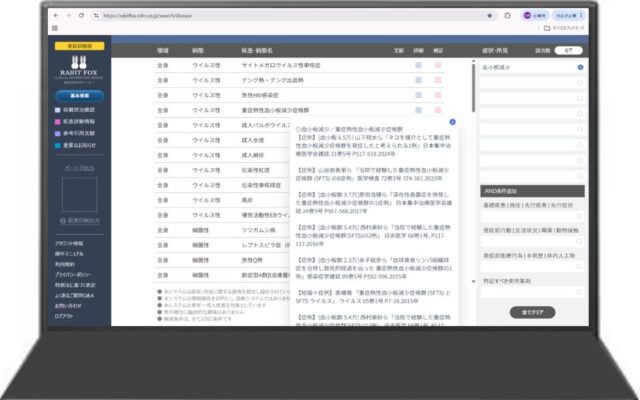Click pink square for サイトメガロウイルス row

[x=438, y=65]
